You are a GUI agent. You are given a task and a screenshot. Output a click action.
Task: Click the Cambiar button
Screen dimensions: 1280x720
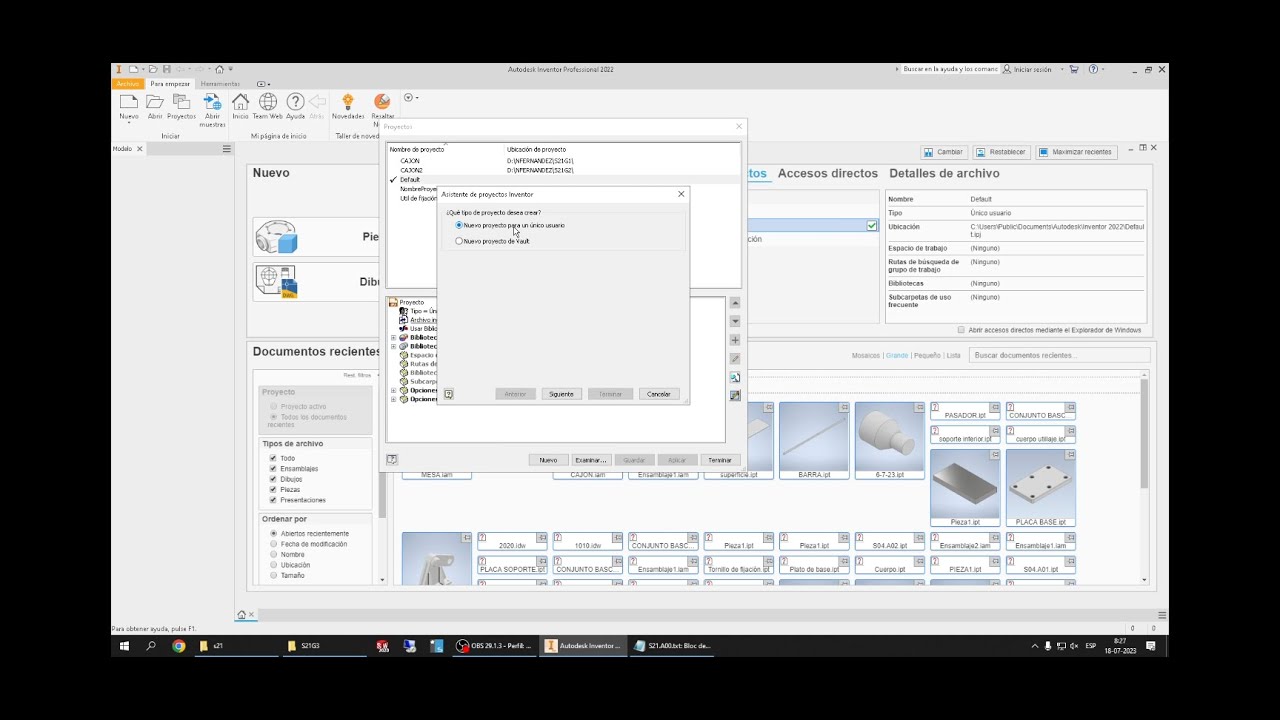click(943, 152)
